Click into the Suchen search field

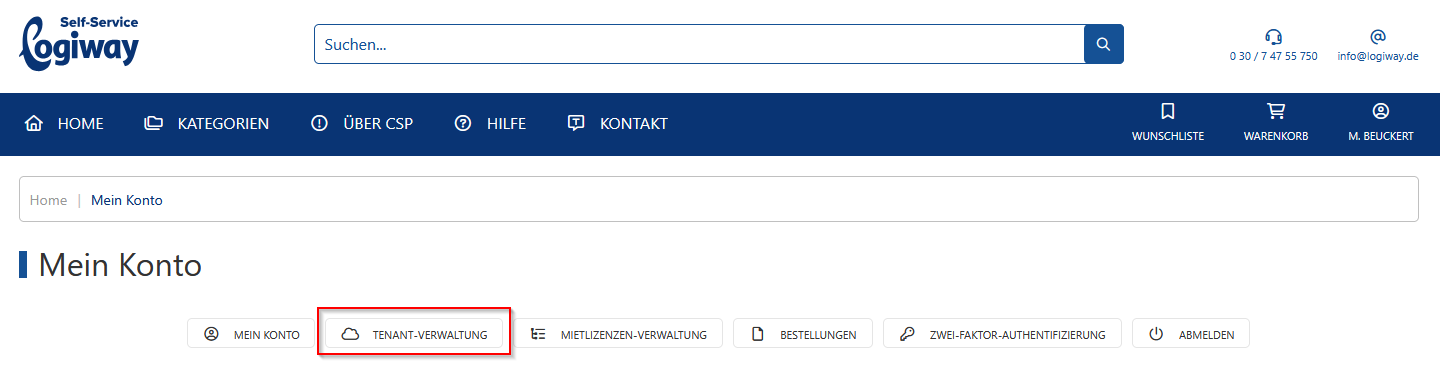click(699, 44)
